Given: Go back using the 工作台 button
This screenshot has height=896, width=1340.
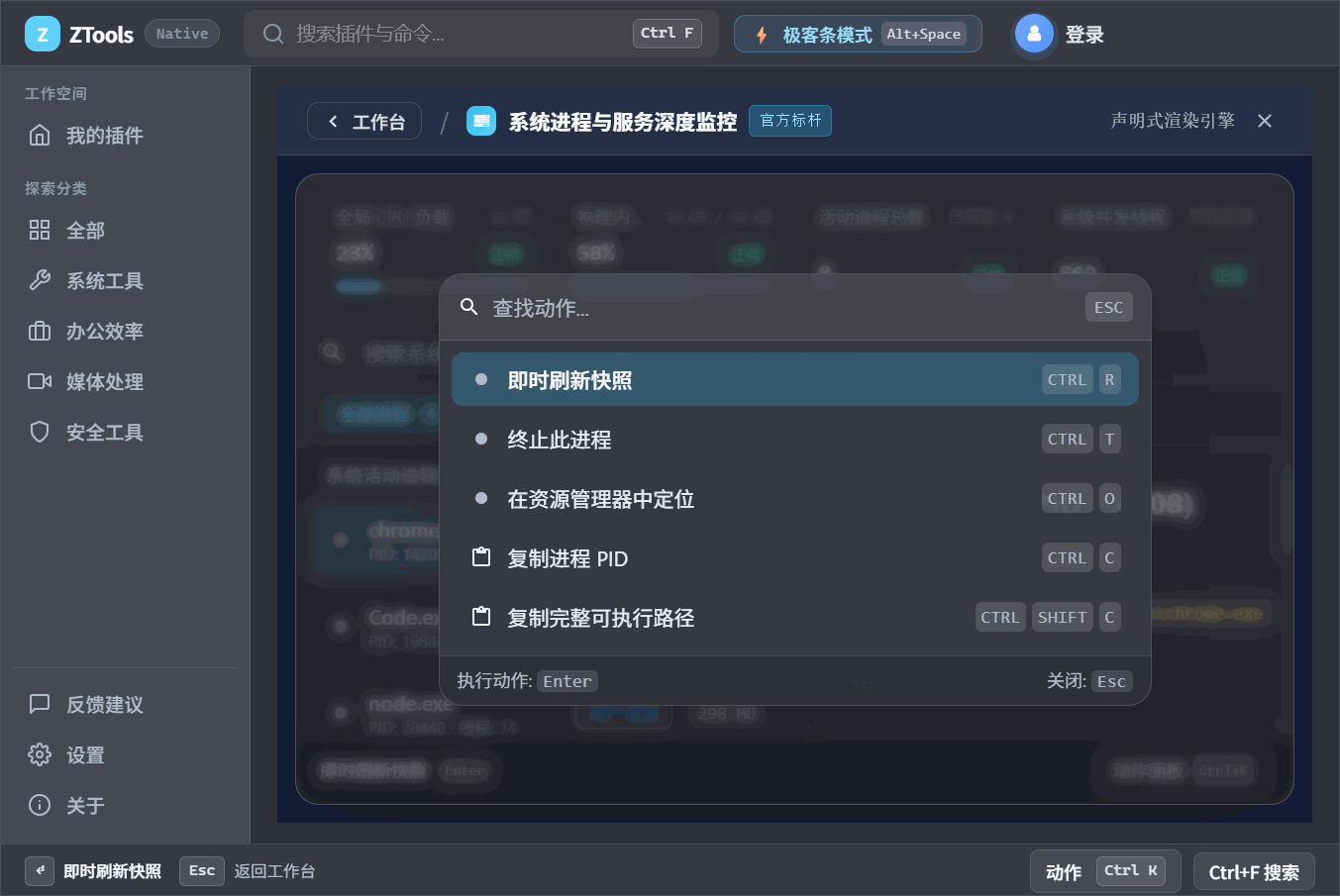Looking at the screenshot, I should click(x=364, y=121).
